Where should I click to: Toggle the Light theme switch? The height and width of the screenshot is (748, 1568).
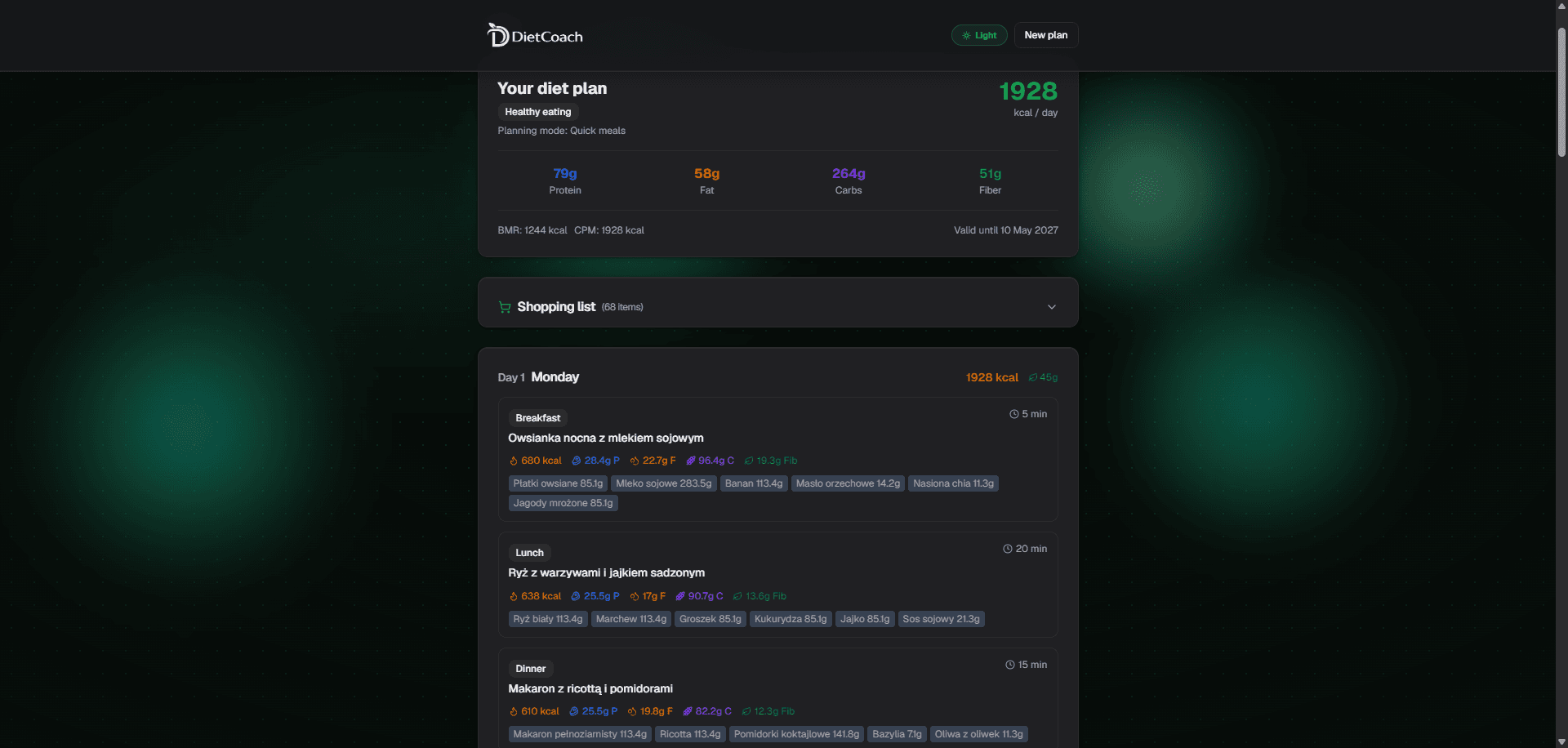[x=979, y=35]
